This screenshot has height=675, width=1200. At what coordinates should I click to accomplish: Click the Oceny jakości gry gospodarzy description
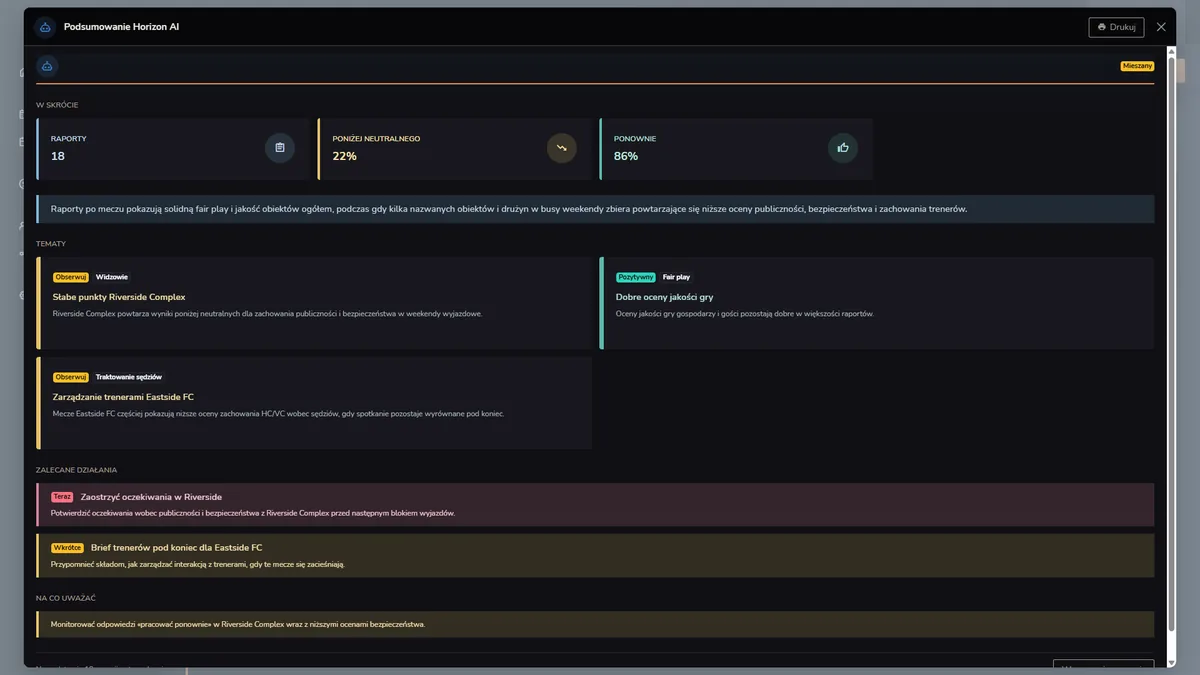[745, 313]
